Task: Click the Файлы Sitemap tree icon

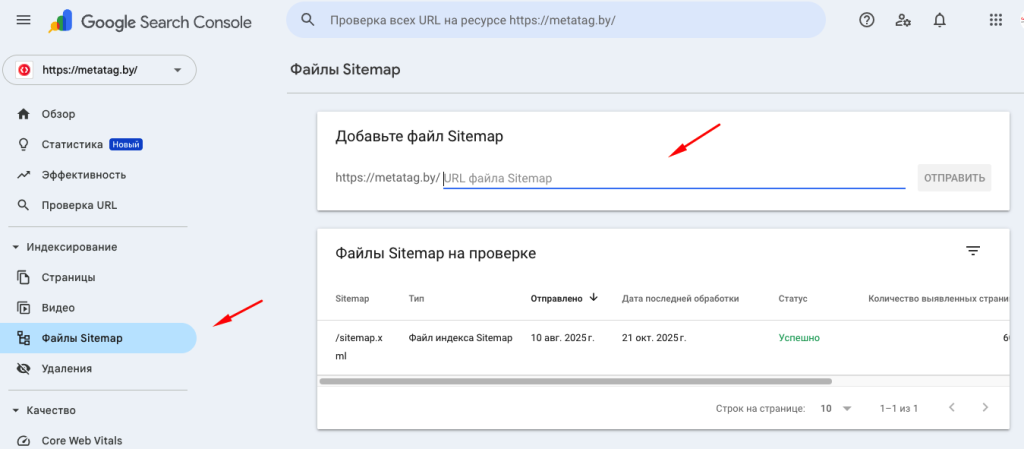Action: [x=24, y=338]
